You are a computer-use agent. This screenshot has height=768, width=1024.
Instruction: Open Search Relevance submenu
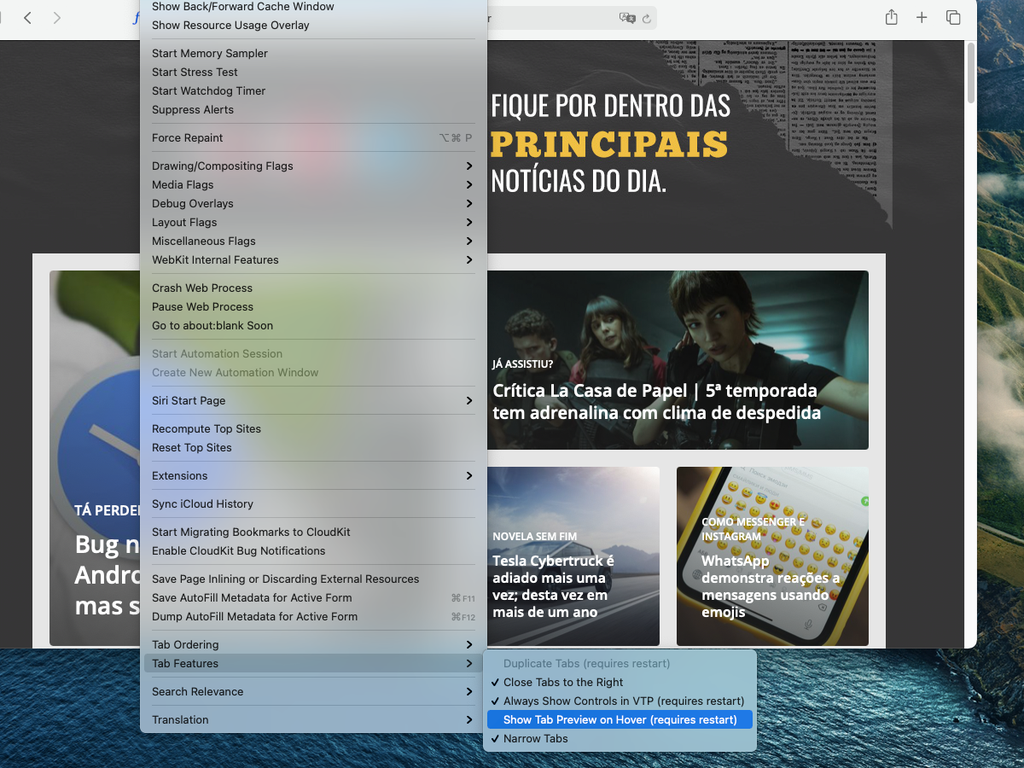click(313, 692)
